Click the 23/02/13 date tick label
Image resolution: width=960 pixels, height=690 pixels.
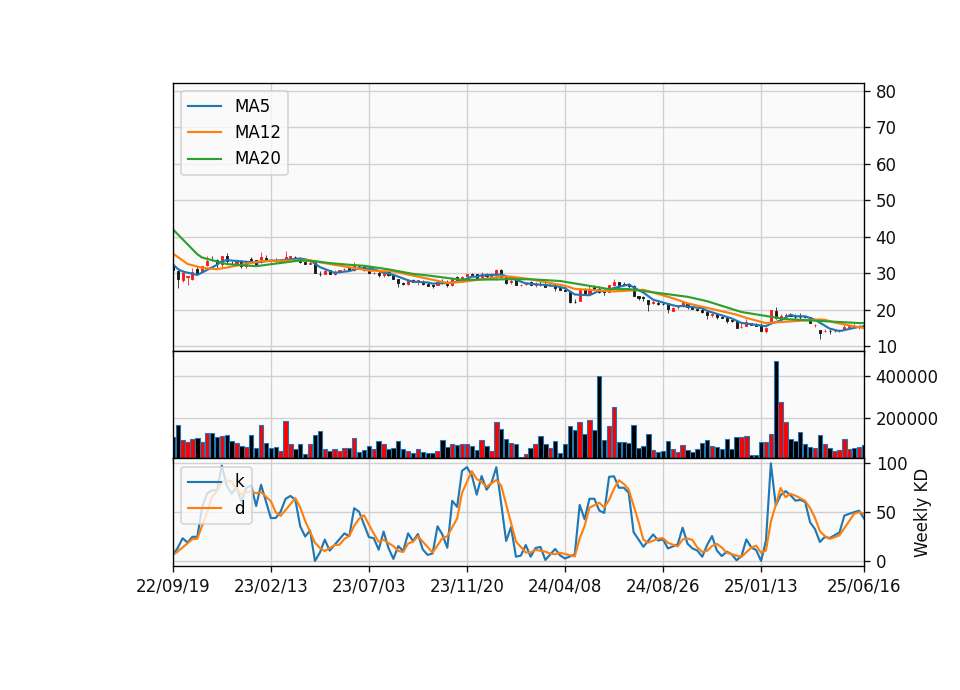click(271, 586)
